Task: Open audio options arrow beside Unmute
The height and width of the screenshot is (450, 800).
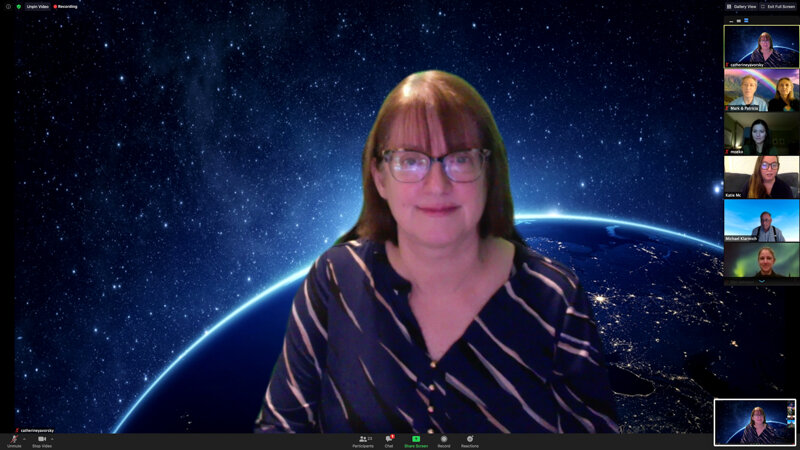Action: [x=24, y=439]
